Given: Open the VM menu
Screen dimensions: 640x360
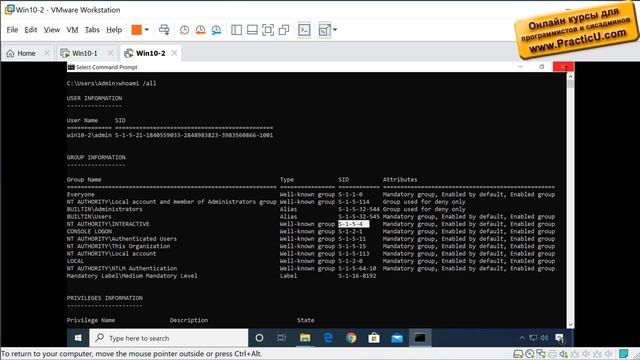Looking at the screenshot, I should click(72, 30).
